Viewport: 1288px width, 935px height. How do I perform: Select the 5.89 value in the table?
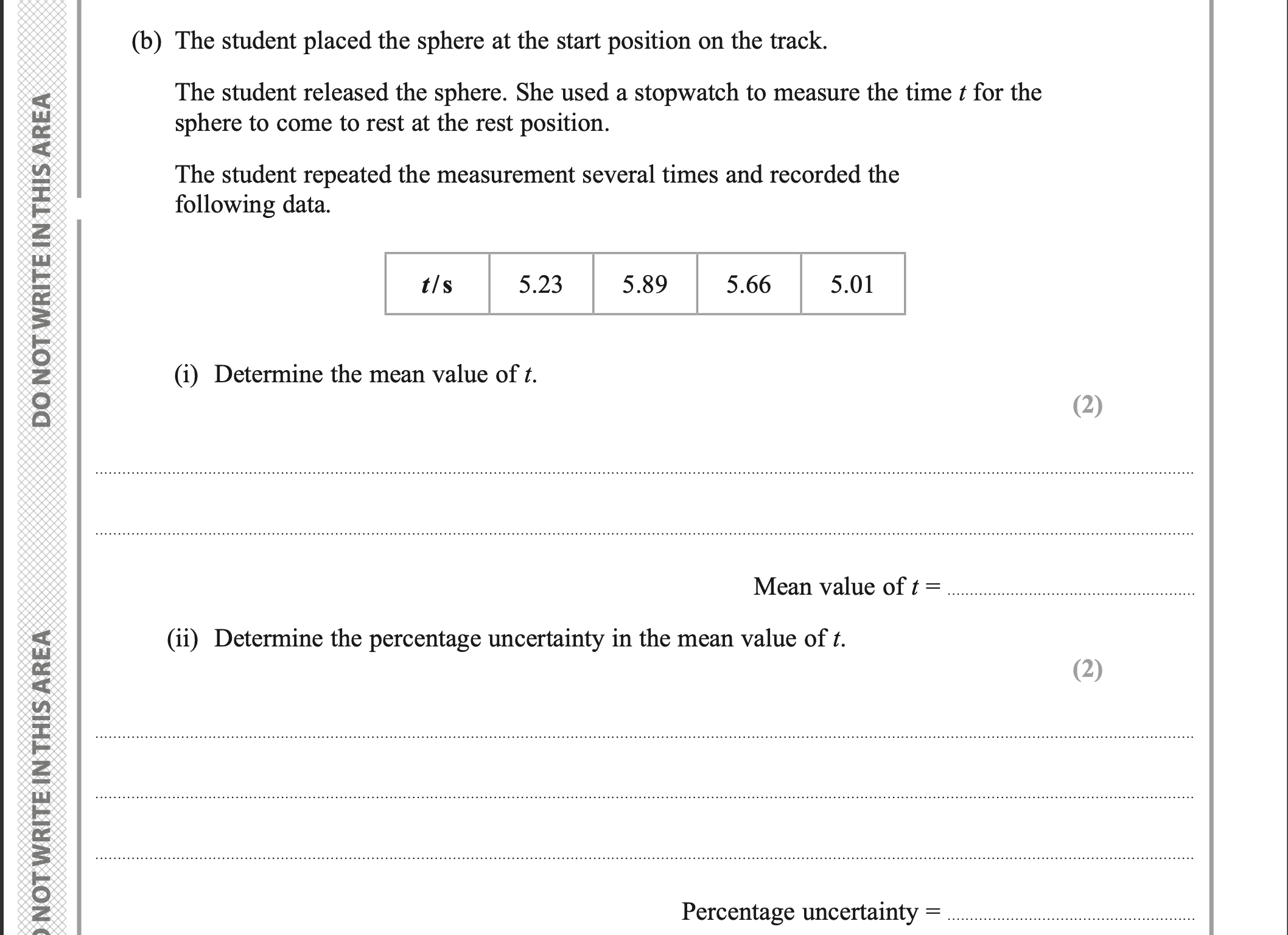click(x=645, y=284)
